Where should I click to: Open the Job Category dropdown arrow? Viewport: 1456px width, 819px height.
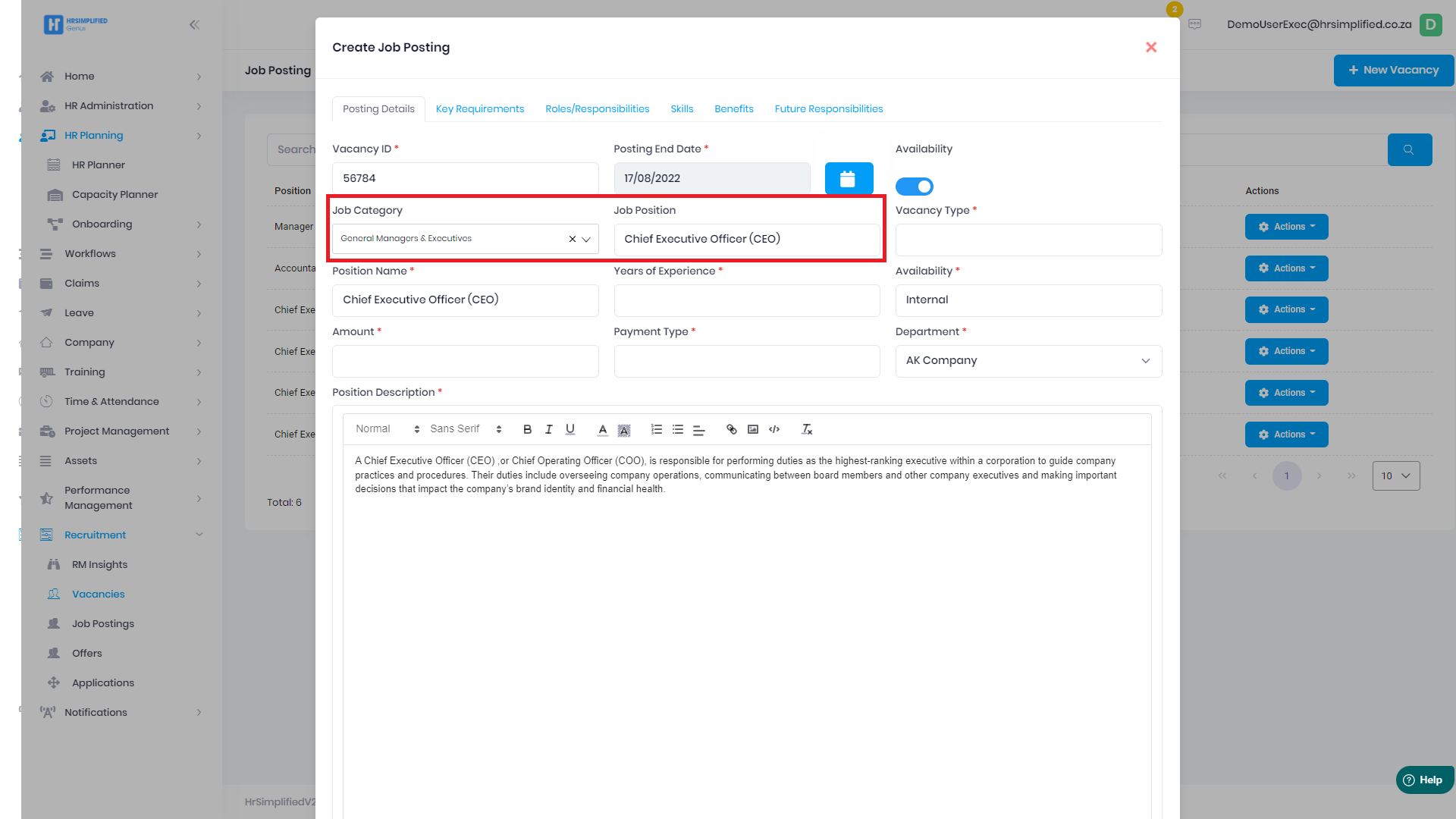tap(586, 239)
